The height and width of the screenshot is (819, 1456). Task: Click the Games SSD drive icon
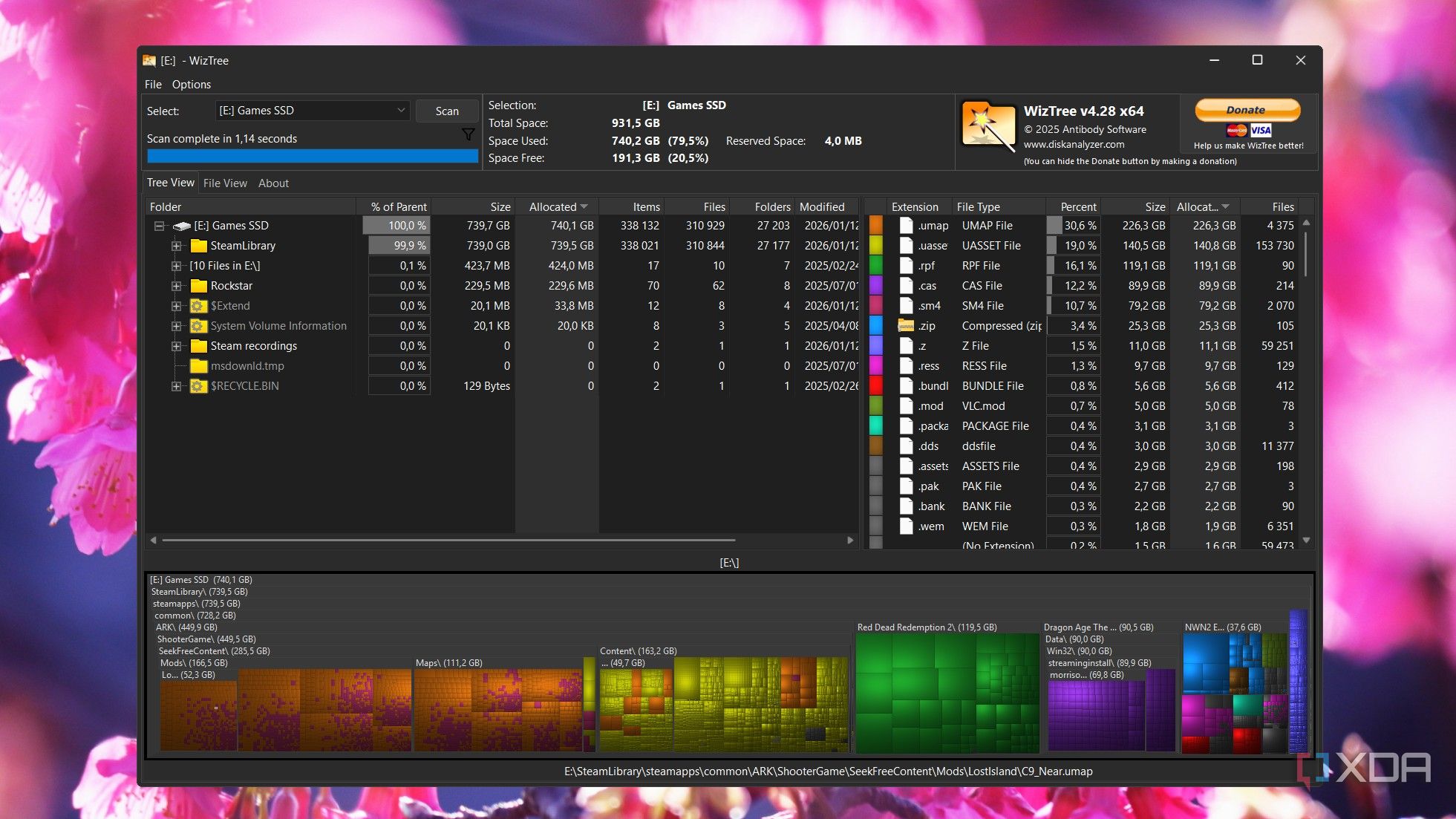[182, 226]
